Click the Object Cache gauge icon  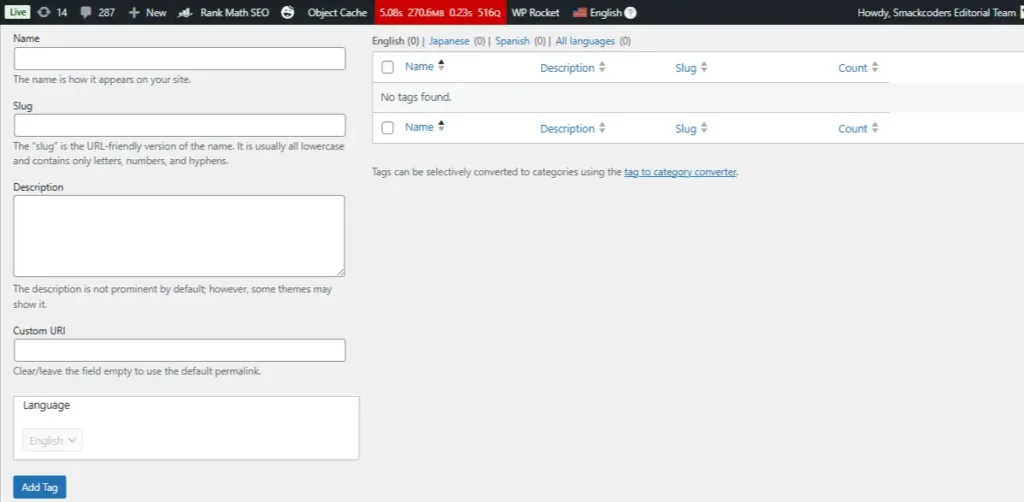tap(288, 13)
